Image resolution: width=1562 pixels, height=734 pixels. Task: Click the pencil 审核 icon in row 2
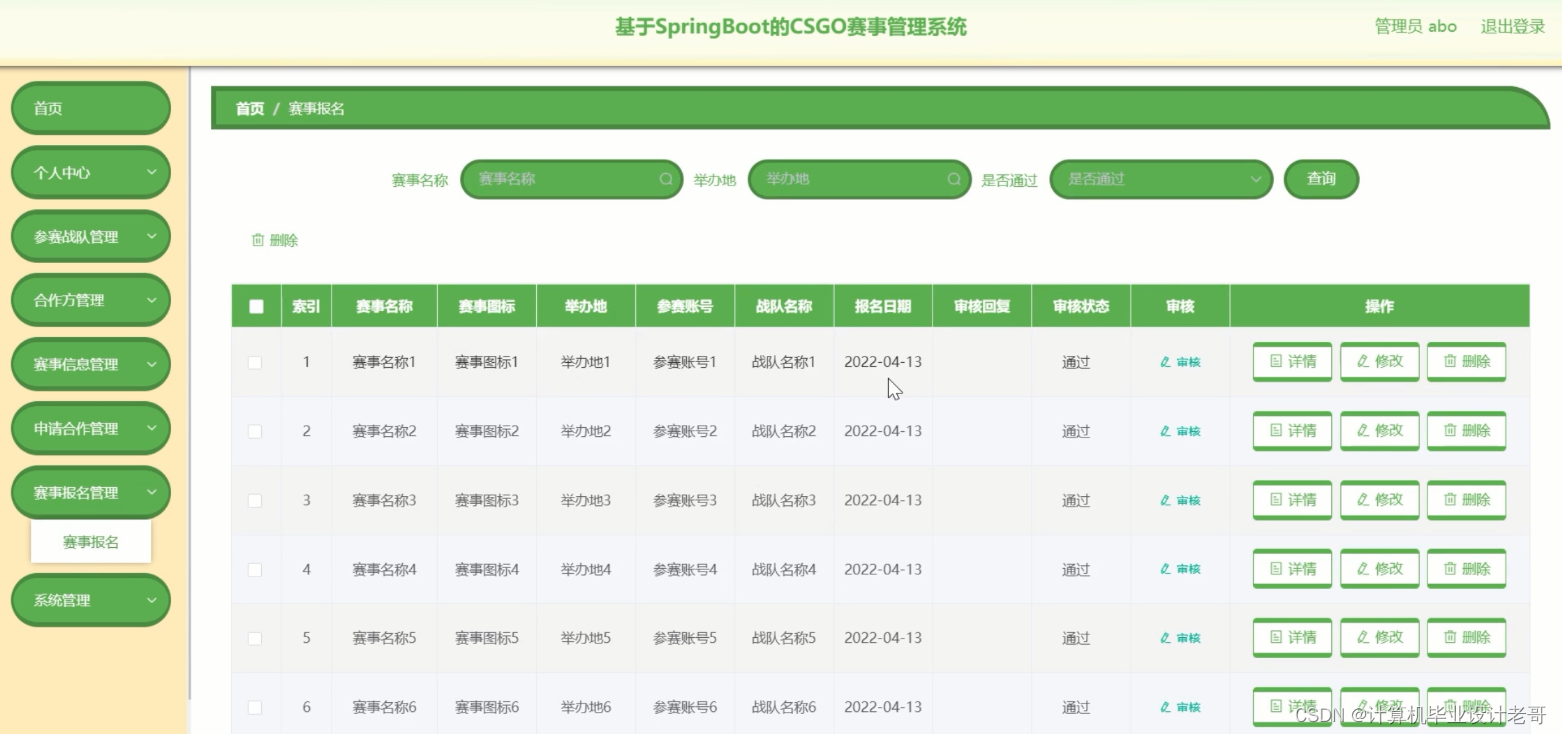[1165, 431]
